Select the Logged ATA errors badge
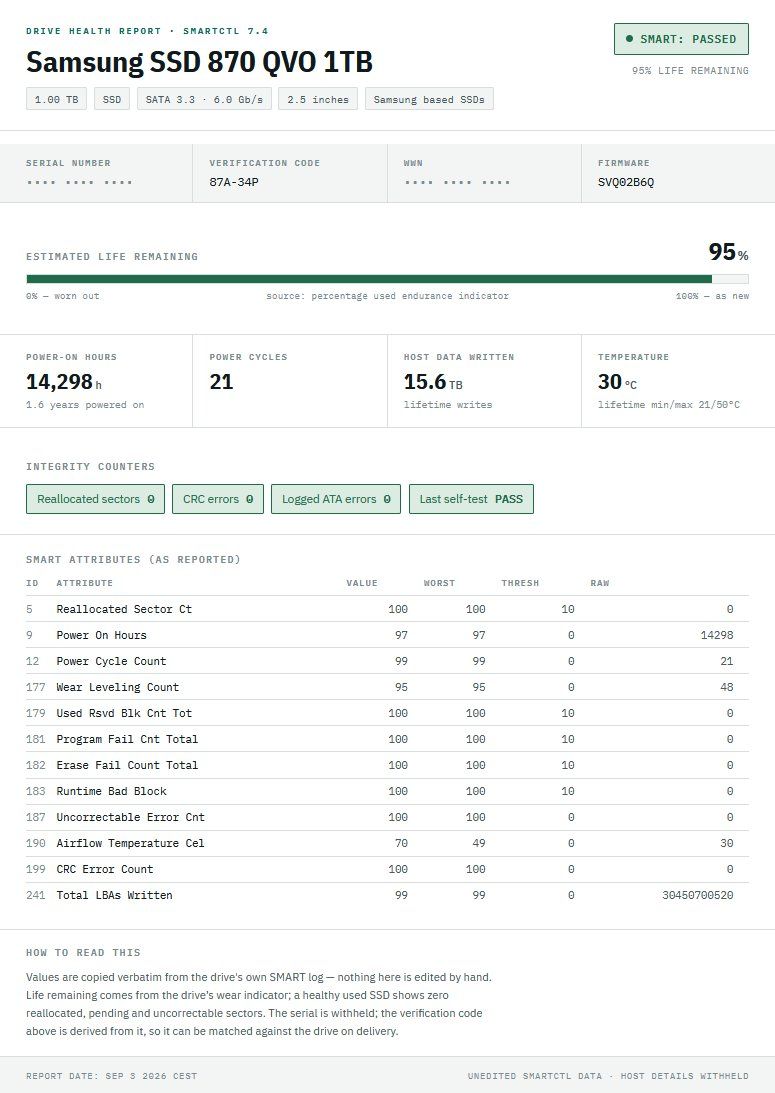The height and width of the screenshot is (1093, 775). point(336,499)
